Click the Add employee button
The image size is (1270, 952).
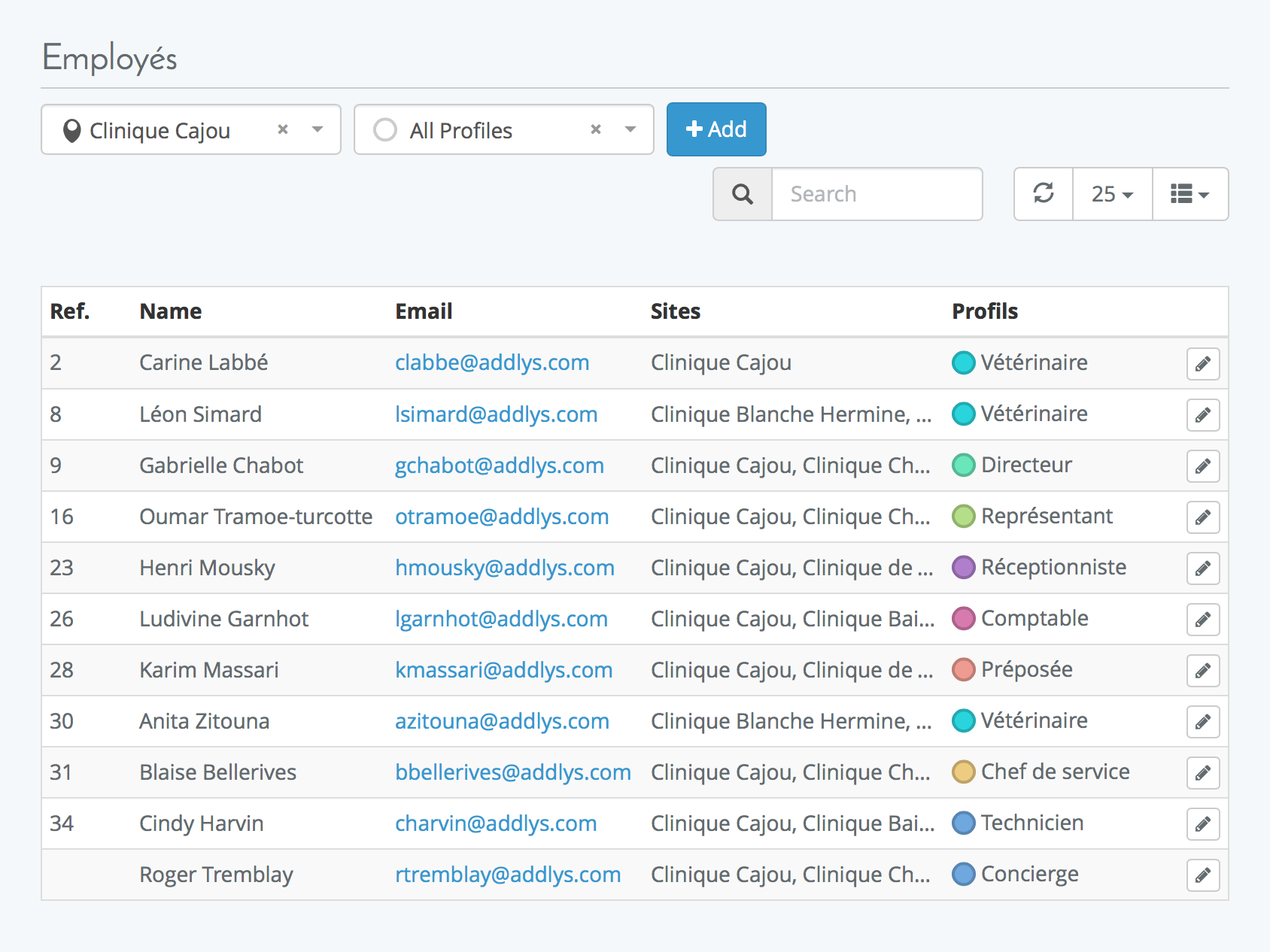coord(716,129)
